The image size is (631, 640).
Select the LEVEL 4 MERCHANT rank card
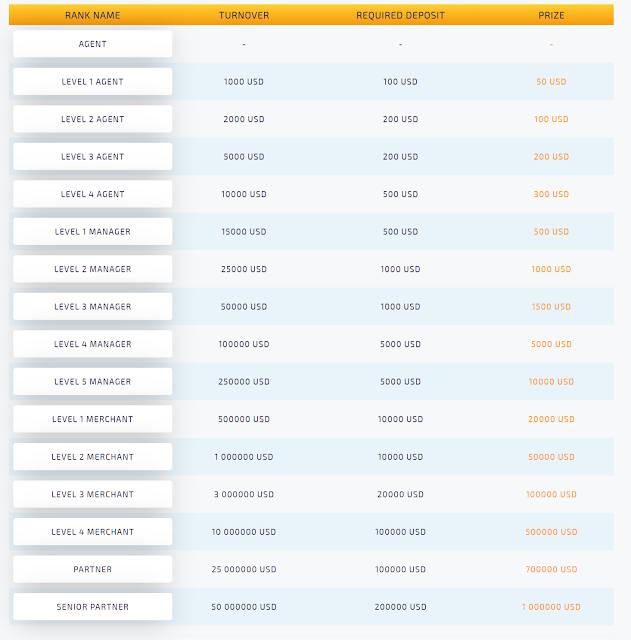coord(93,532)
